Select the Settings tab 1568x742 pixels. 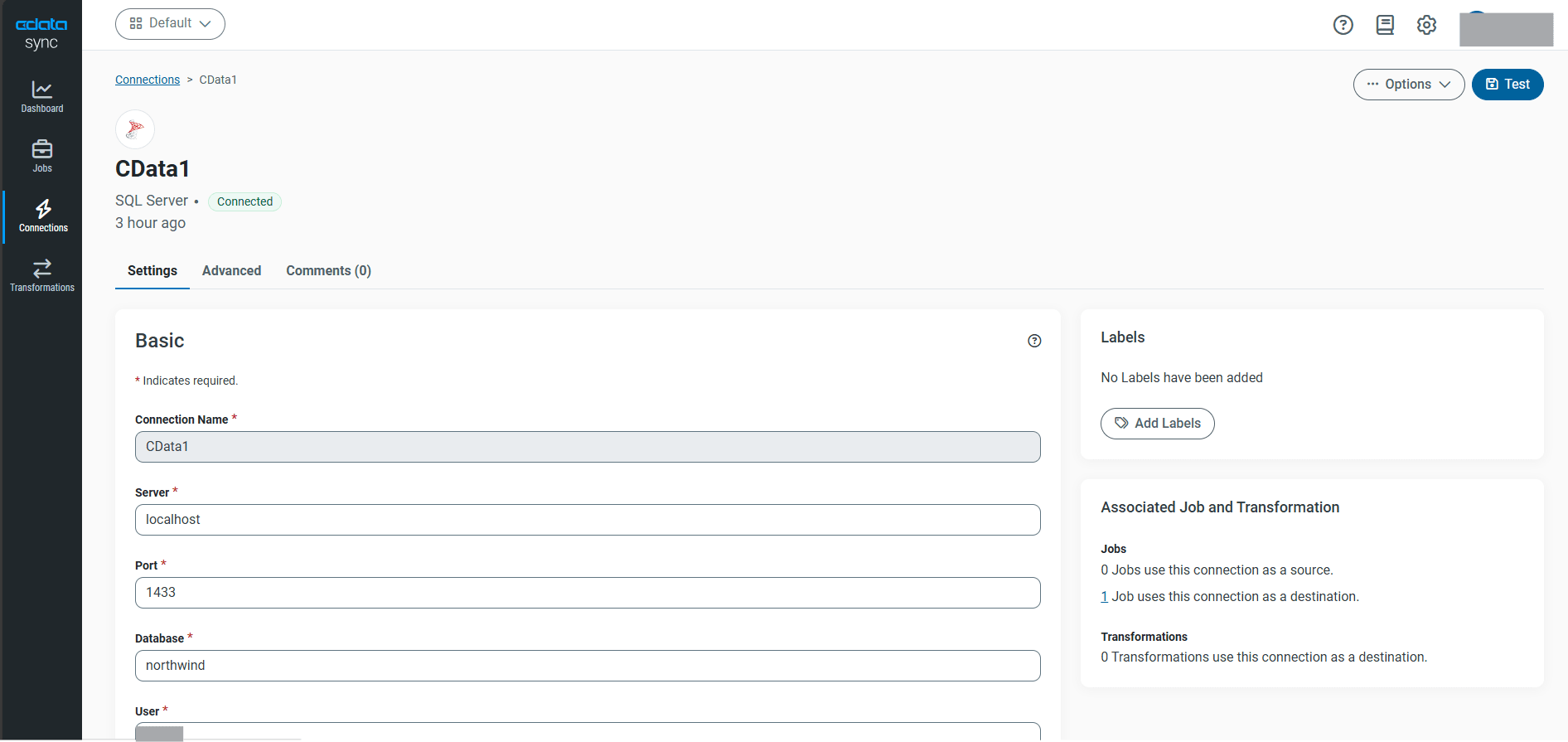[152, 271]
